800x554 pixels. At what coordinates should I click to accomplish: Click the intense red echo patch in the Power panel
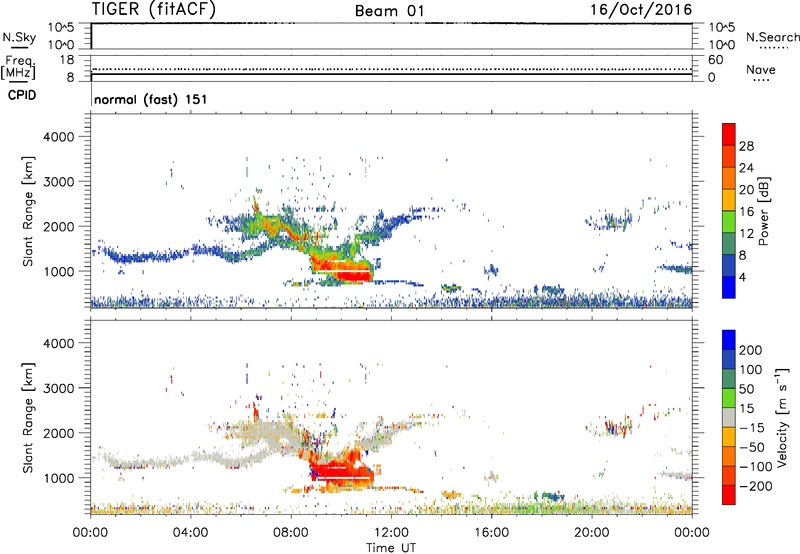tap(352, 276)
